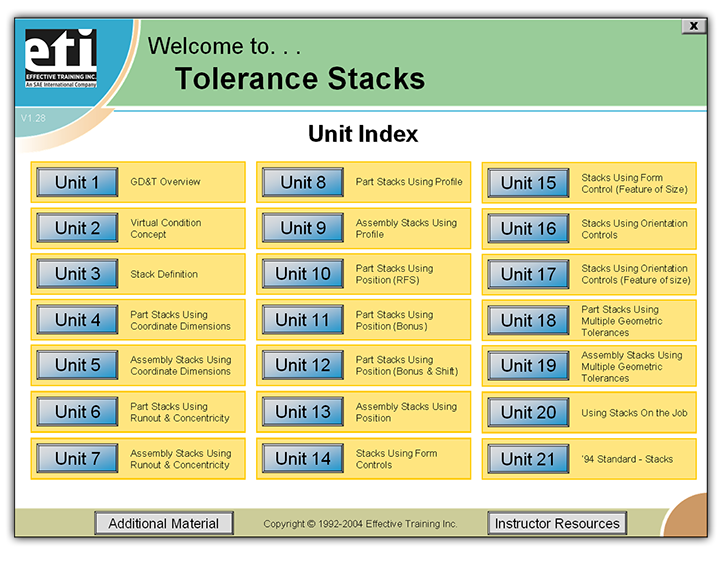Open the Additional Material section
The width and height of the screenshot is (723, 574).
click(x=164, y=523)
